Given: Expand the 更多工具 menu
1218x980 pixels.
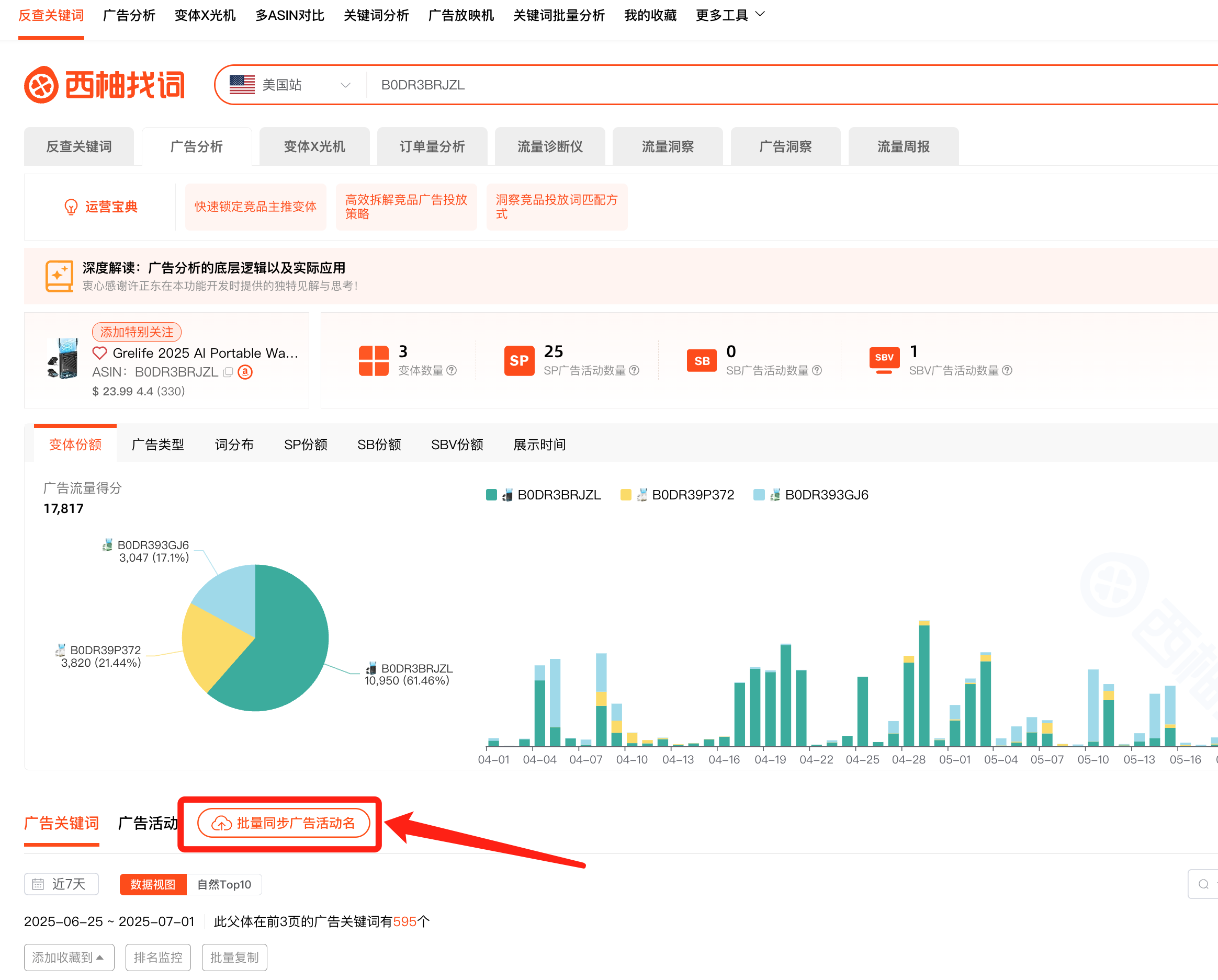Looking at the screenshot, I should point(730,15).
